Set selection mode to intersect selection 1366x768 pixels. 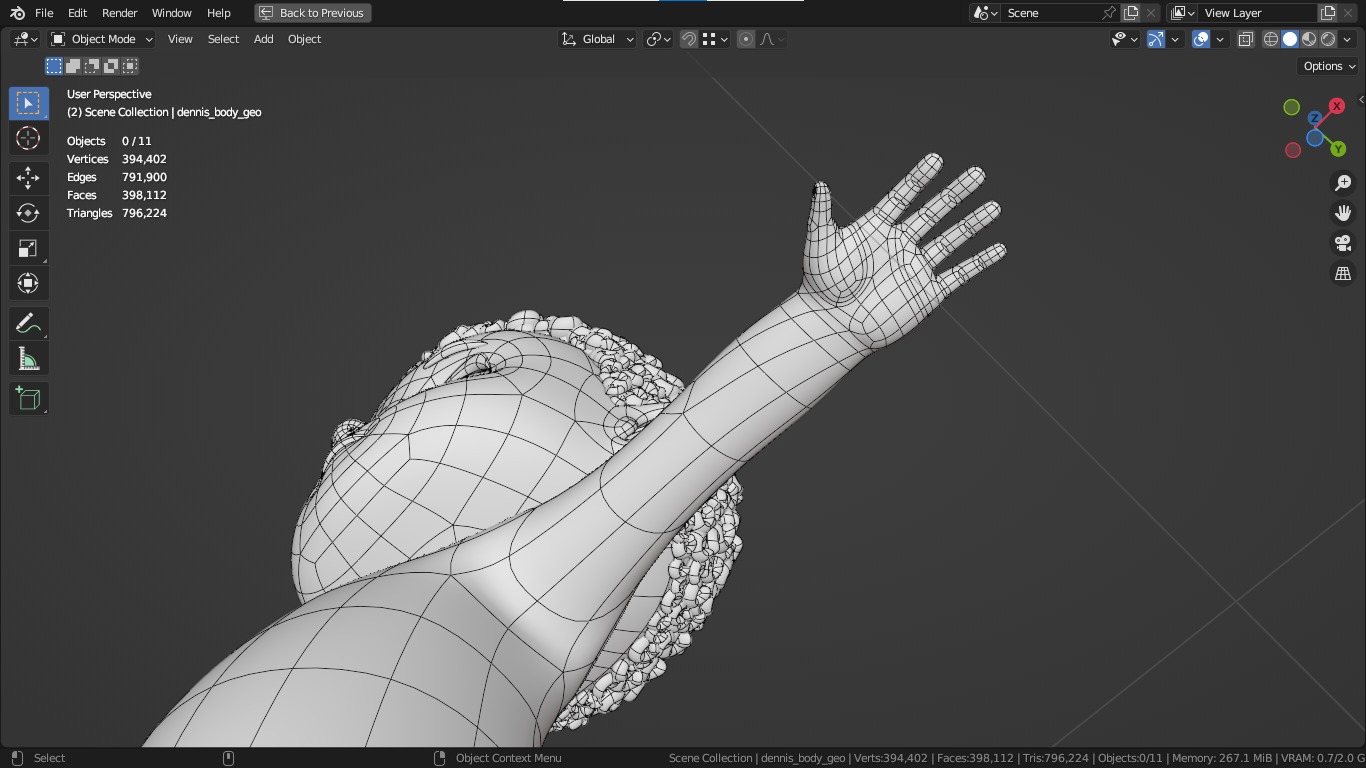point(130,66)
